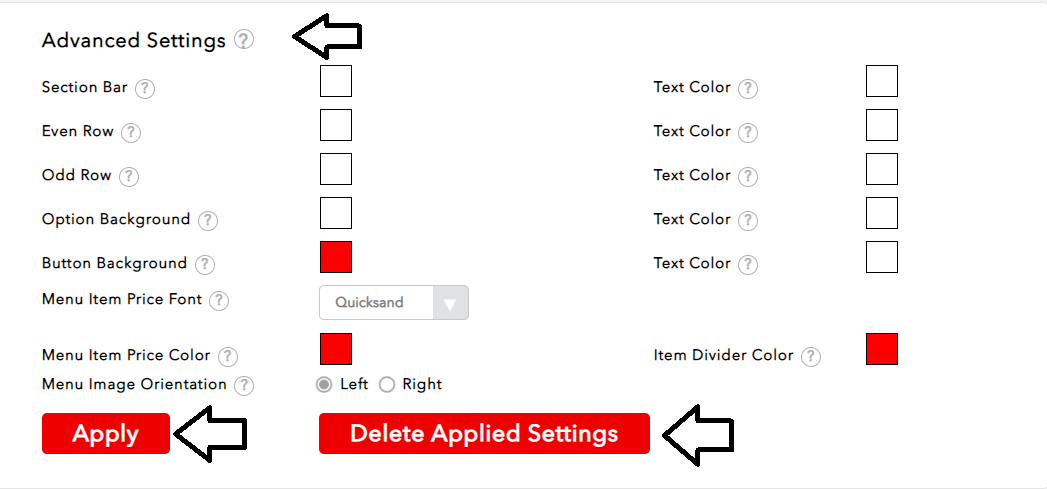Select Left menu image orientation
The height and width of the screenshot is (489, 1047).
(324, 384)
